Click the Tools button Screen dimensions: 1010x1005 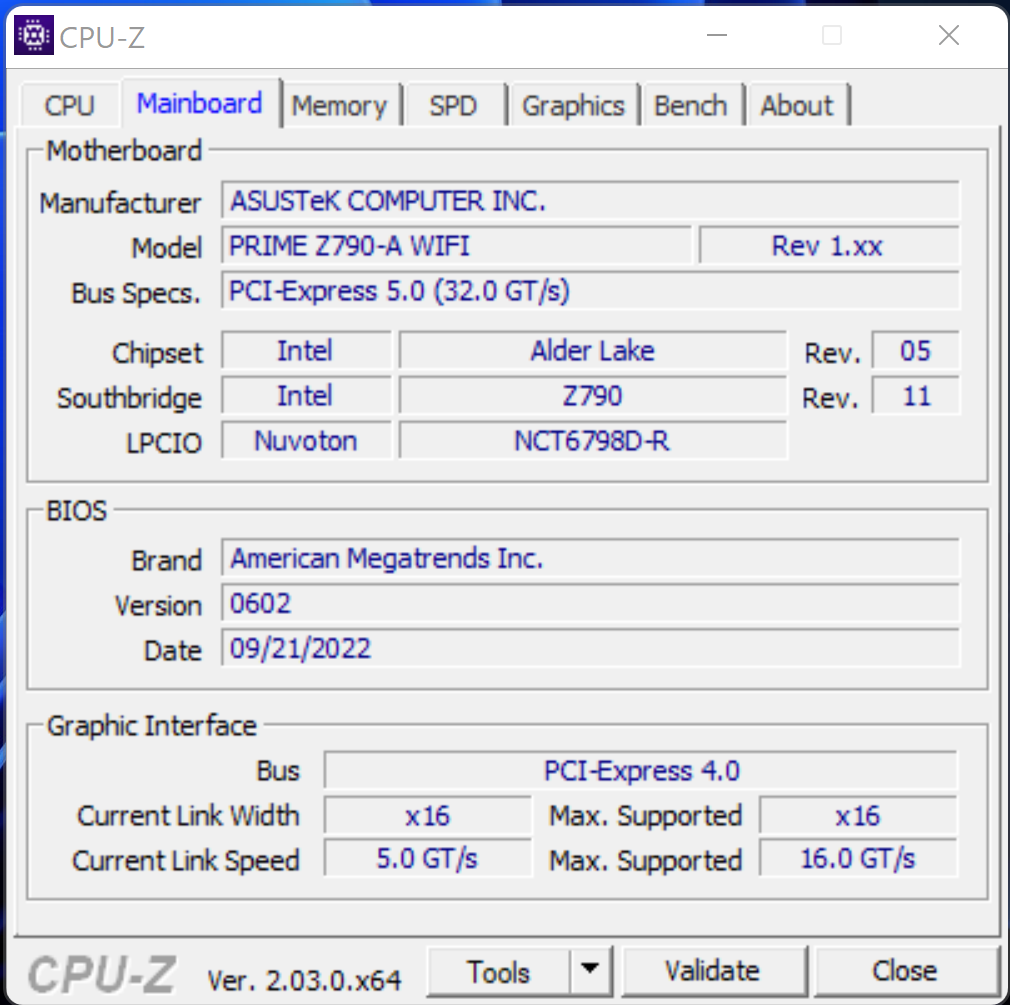(499, 972)
